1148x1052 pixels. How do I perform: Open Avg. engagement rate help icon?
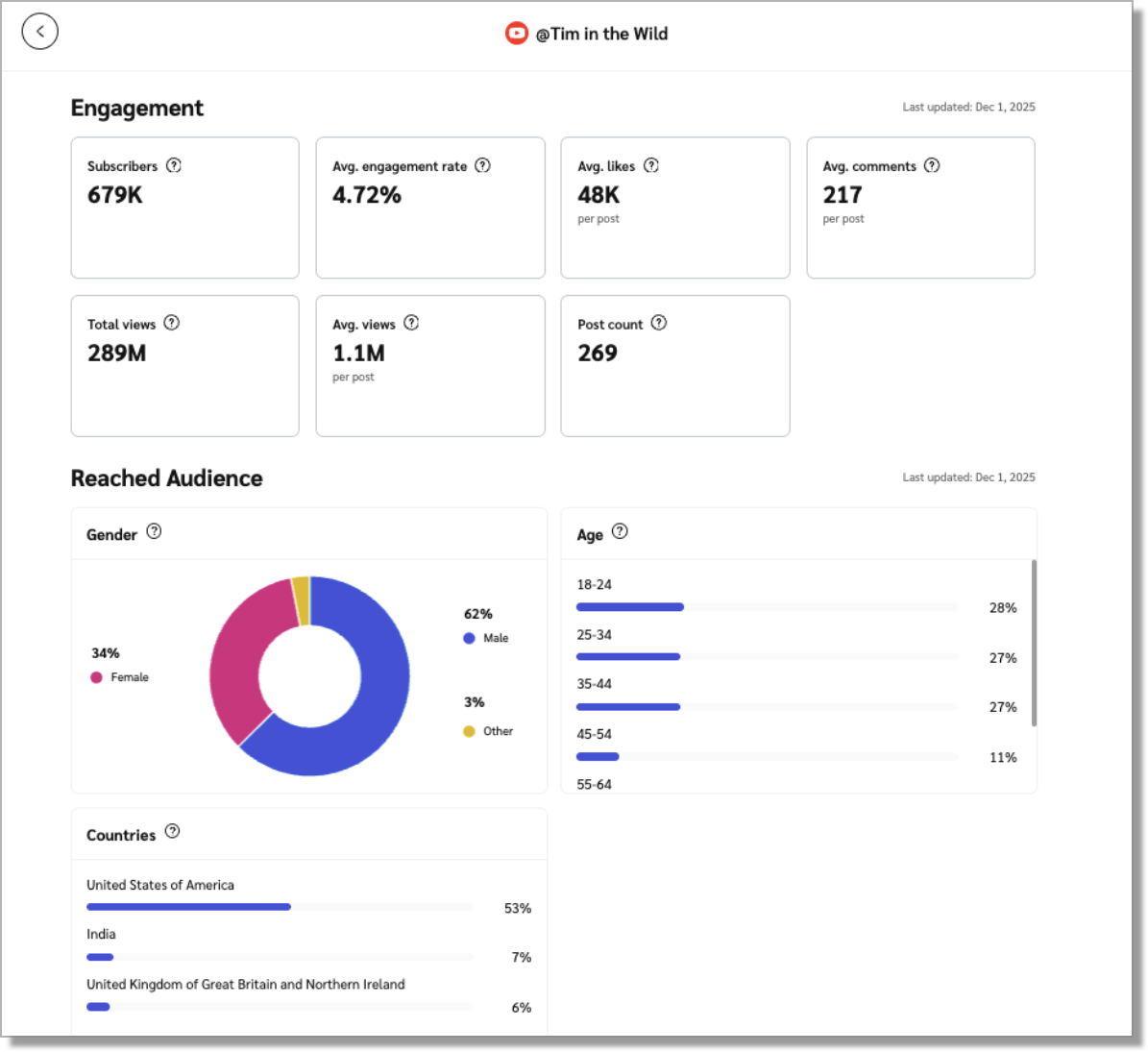pyautogui.click(x=482, y=165)
